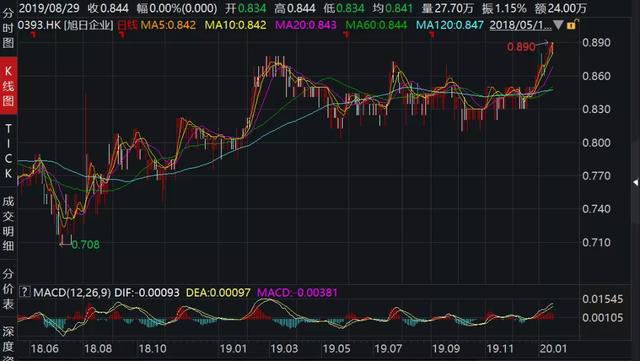Click the MA20:0.843 indicator label
Image resolution: width=640 pixels, height=361 pixels.
point(306,25)
